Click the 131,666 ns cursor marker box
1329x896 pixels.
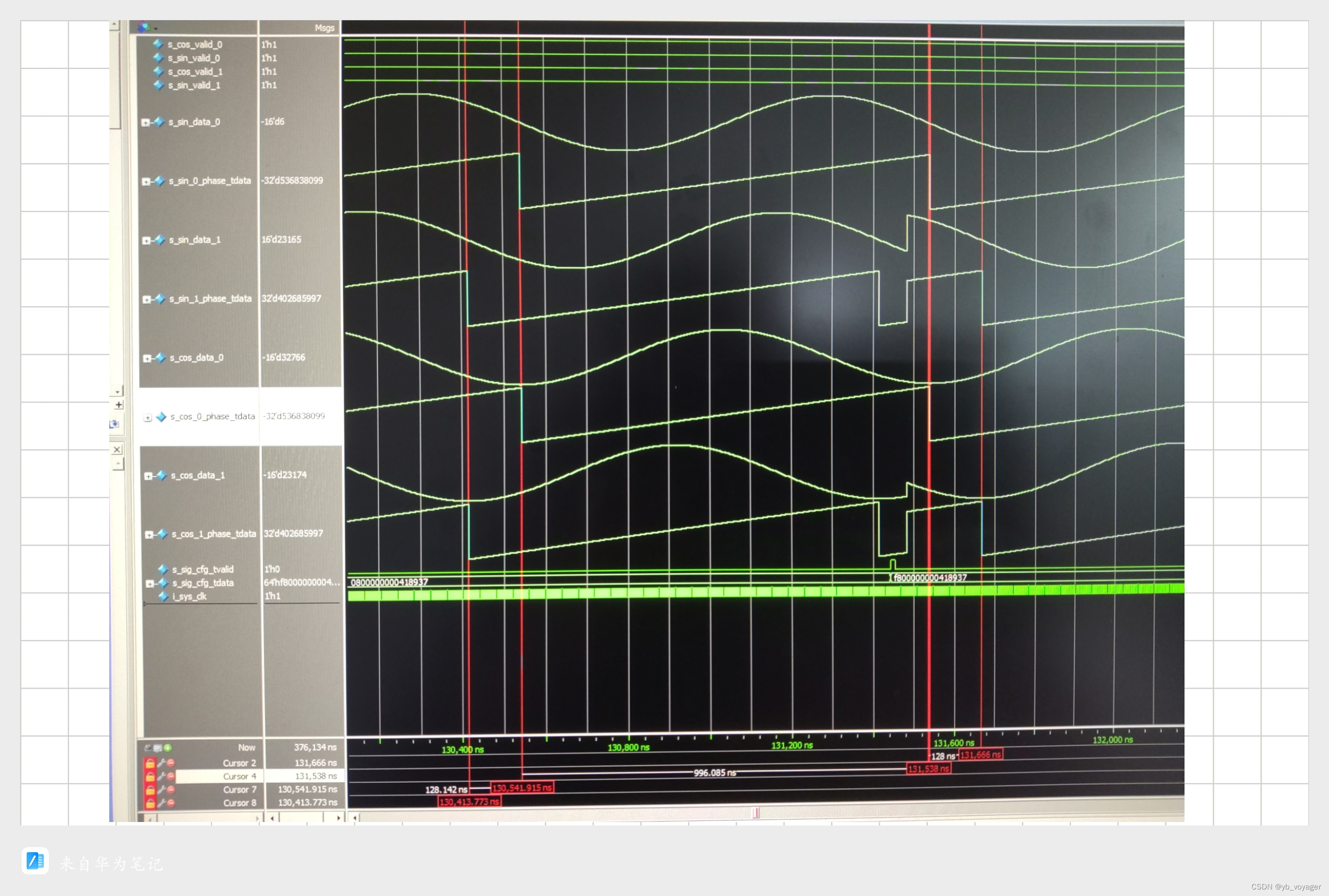(x=981, y=755)
